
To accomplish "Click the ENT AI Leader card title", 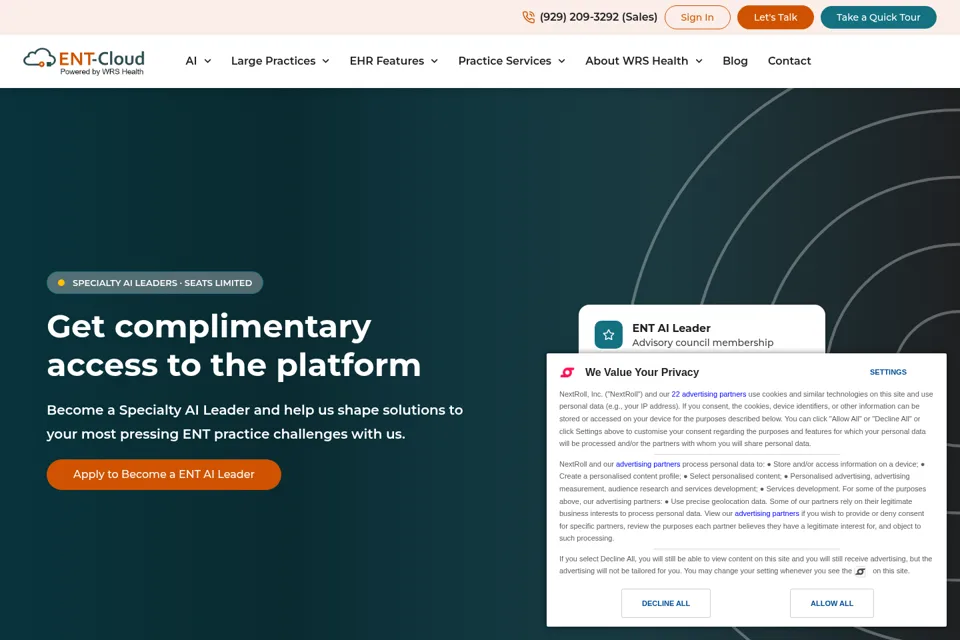I will pos(671,328).
